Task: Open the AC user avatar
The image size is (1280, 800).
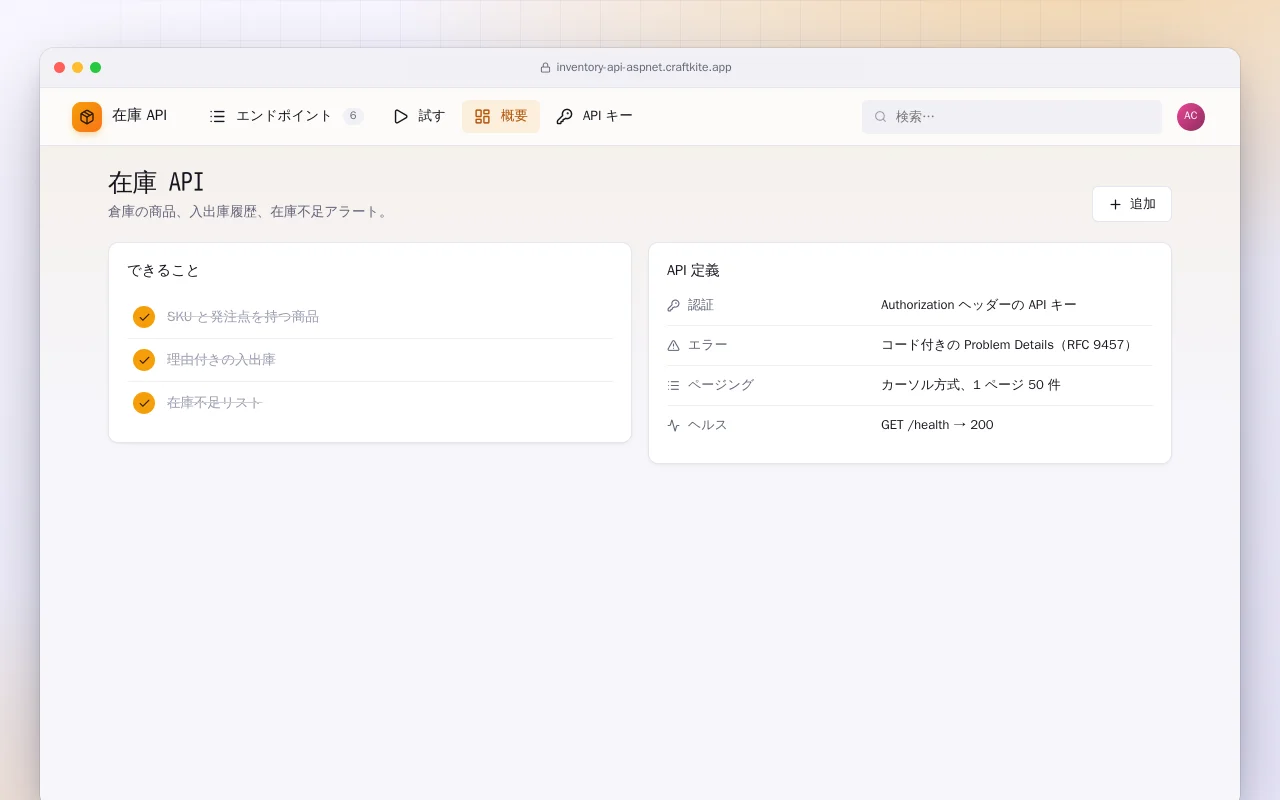Action: (x=1191, y=117)
